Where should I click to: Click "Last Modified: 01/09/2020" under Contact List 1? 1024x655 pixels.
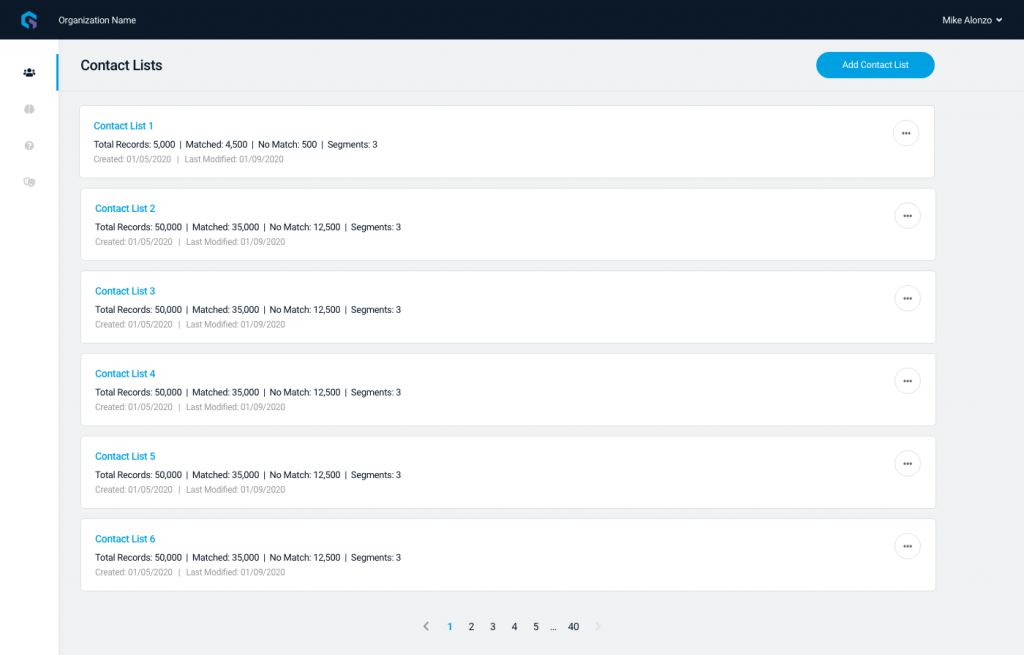234,159
